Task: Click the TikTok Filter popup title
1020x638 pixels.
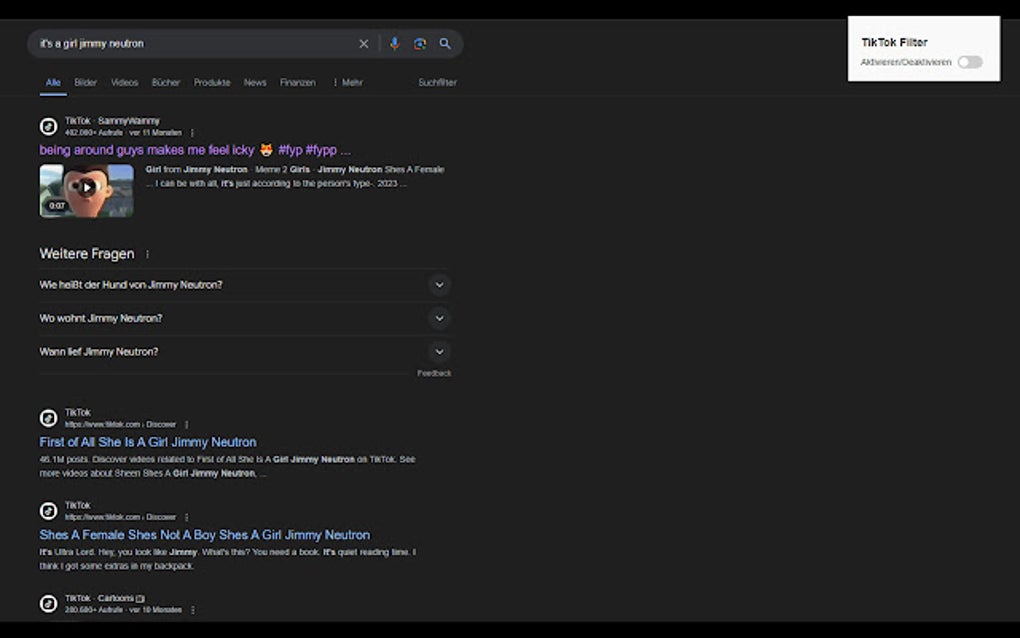Action: [x=894, y=42]
